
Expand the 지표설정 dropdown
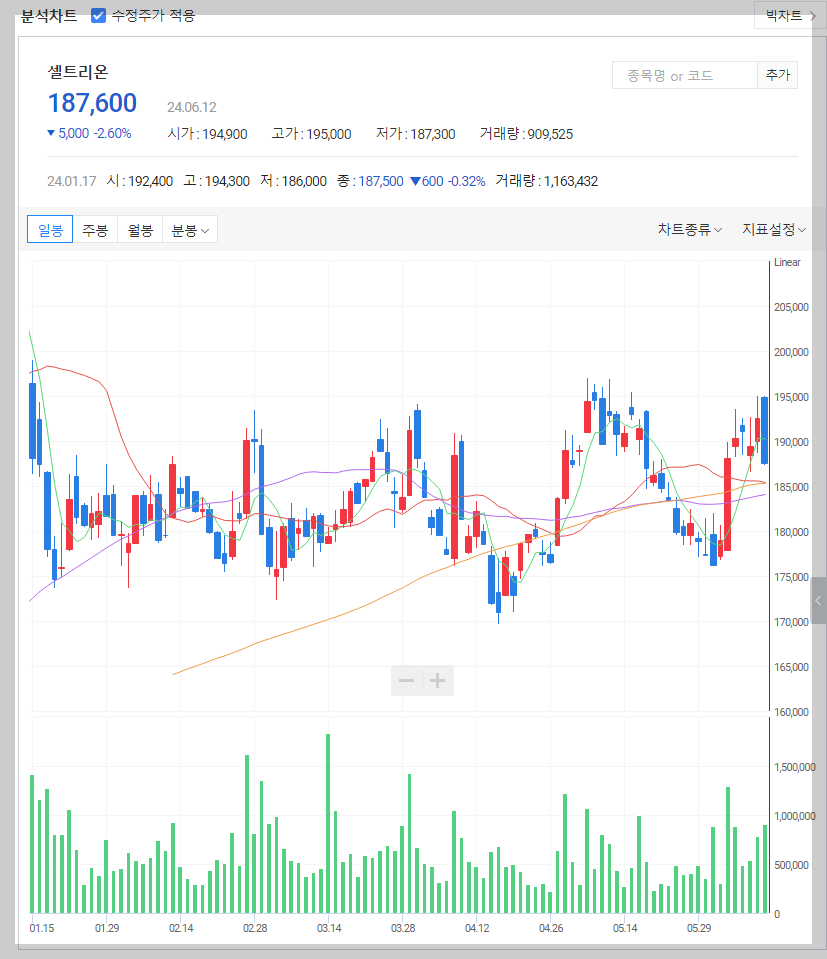tap(774, 229)
